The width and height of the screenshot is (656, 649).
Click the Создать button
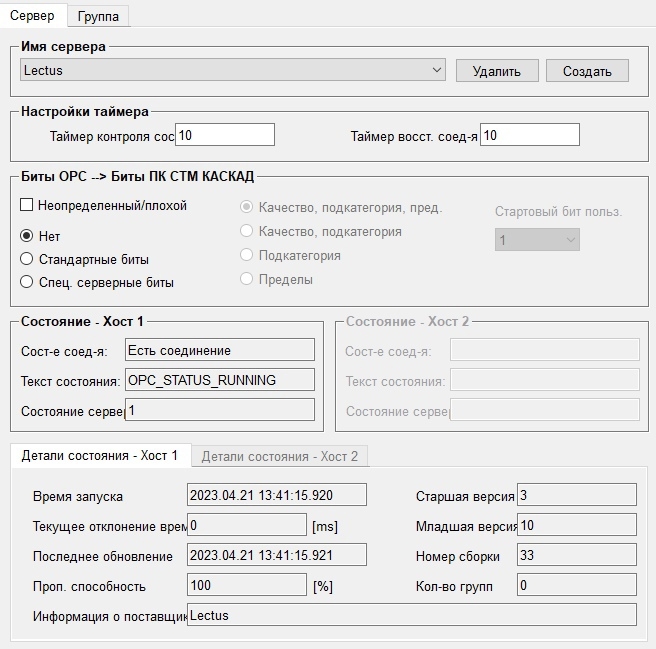click(x=587, y=71)
